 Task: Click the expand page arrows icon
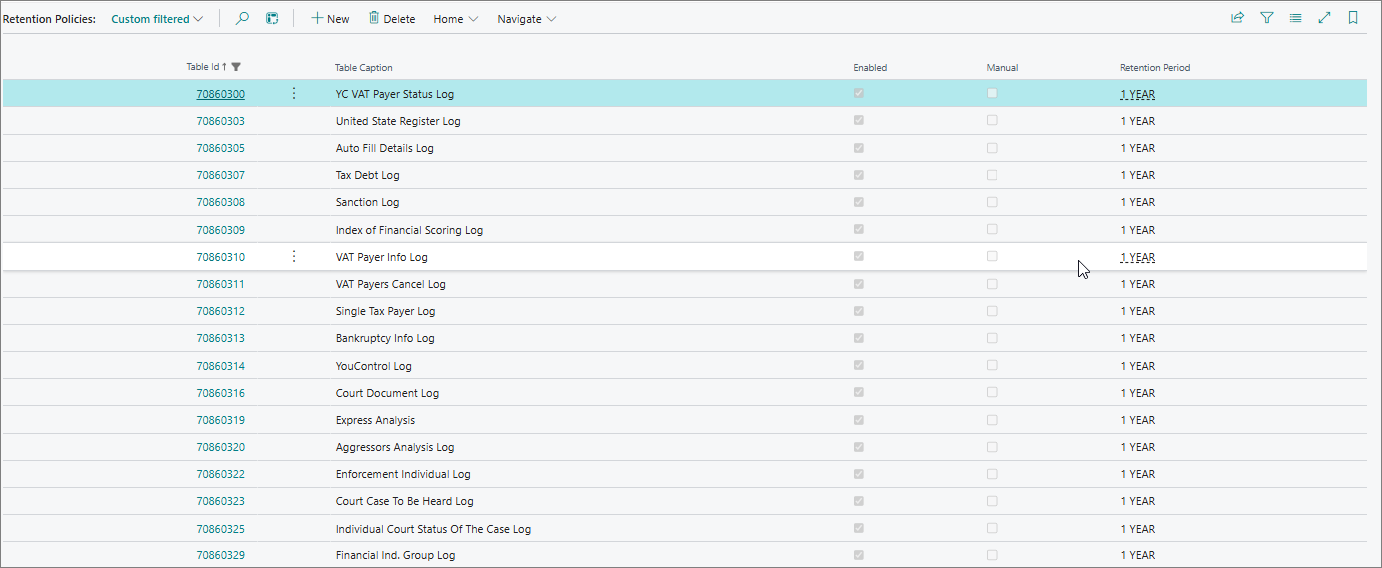click(1324, 18)
